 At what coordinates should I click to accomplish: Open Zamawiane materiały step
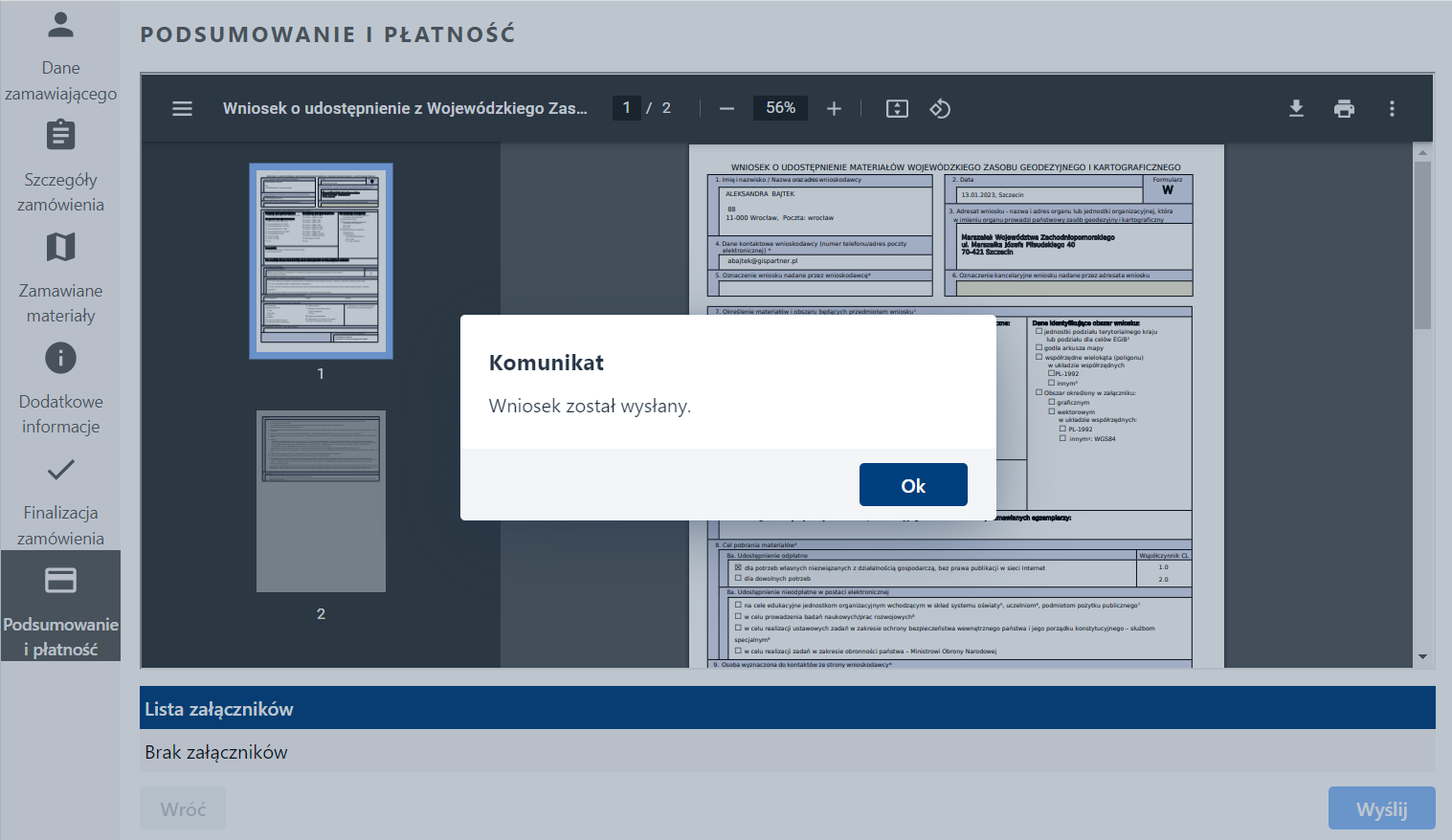click(60, 277)
